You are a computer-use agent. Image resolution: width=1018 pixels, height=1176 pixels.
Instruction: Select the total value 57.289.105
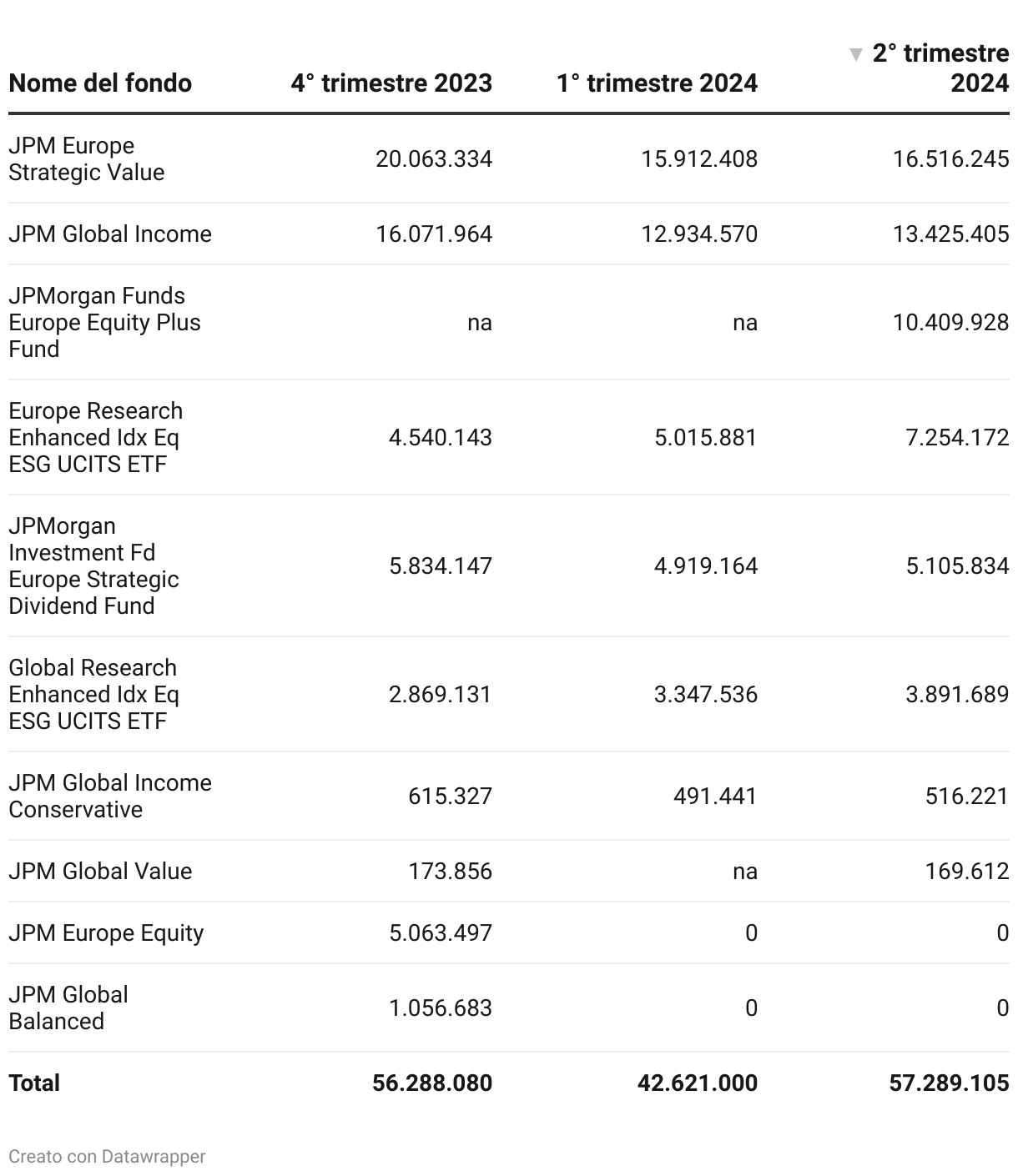pos(950,1083)
